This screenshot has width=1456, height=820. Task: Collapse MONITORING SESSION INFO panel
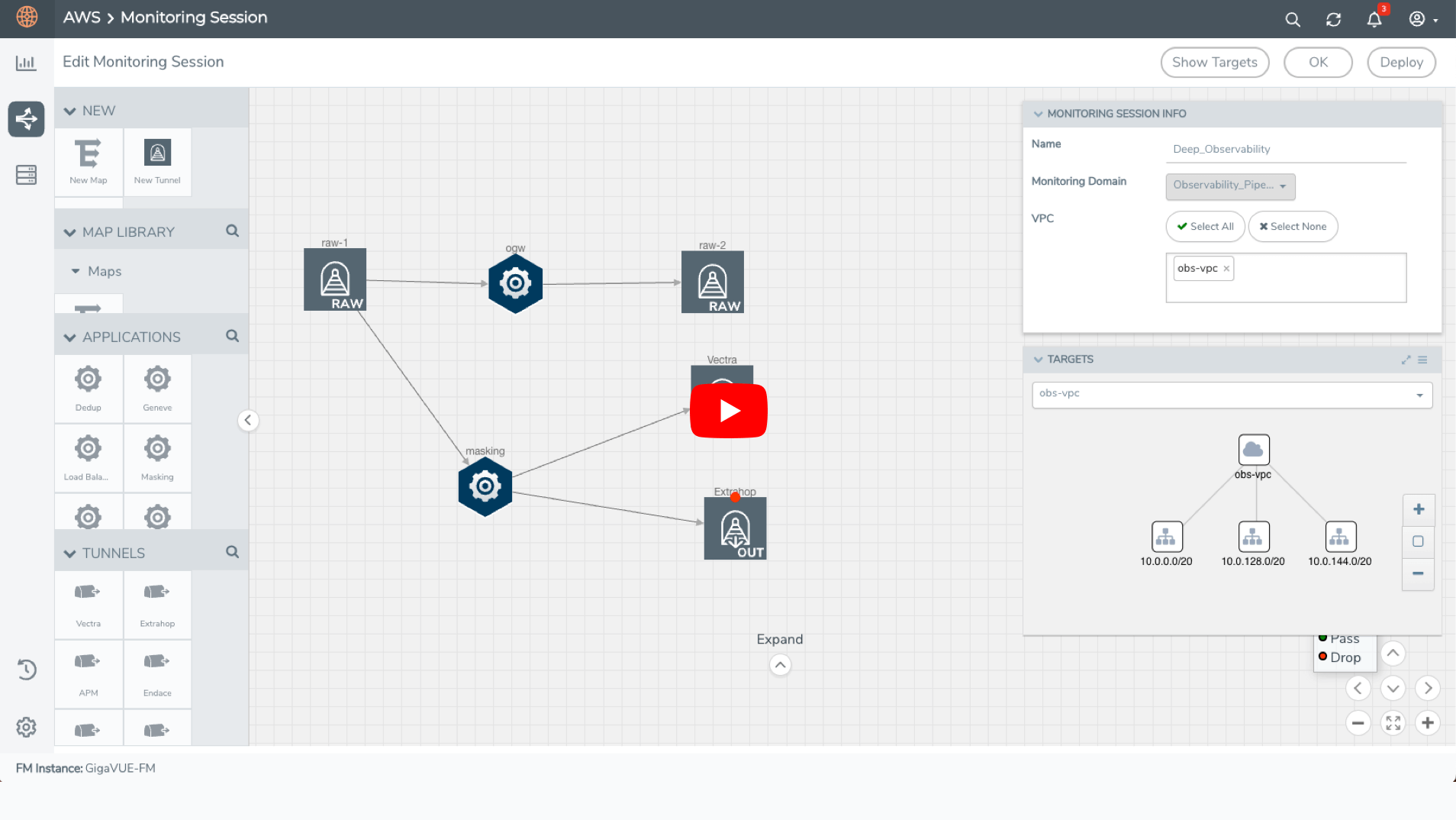[x=1038, y=114]
